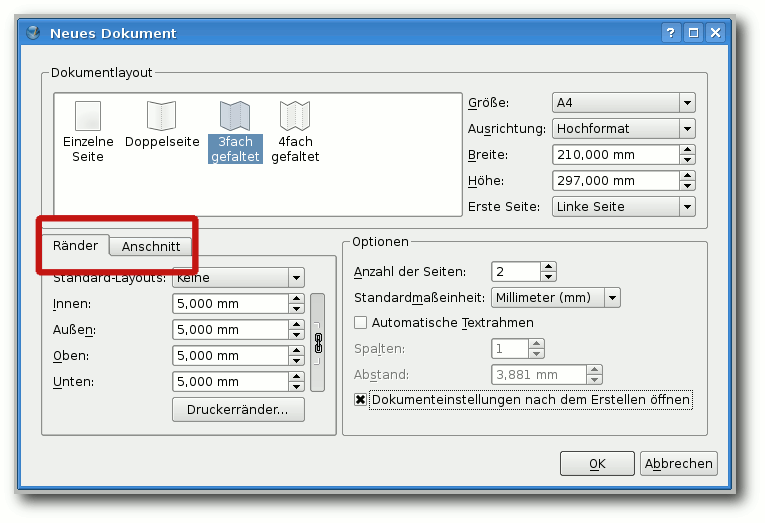Decrease the Breite value
Image resolution: width=765 pixels, height=523 pixels.
[687, 160]
